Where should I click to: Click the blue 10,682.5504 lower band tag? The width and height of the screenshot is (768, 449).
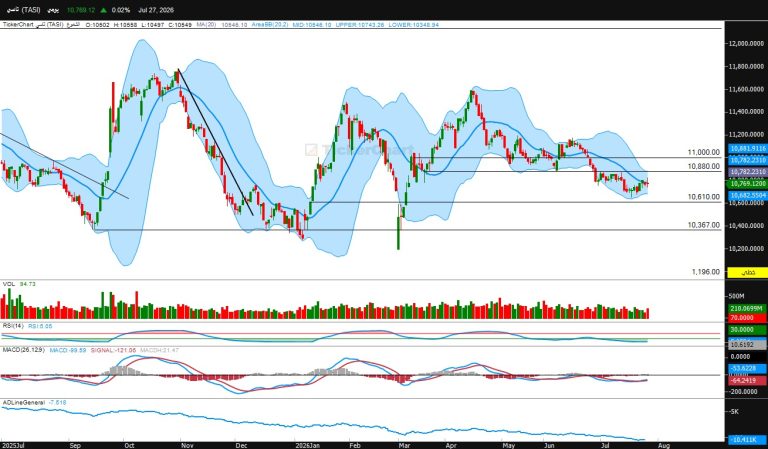(747, 195)
